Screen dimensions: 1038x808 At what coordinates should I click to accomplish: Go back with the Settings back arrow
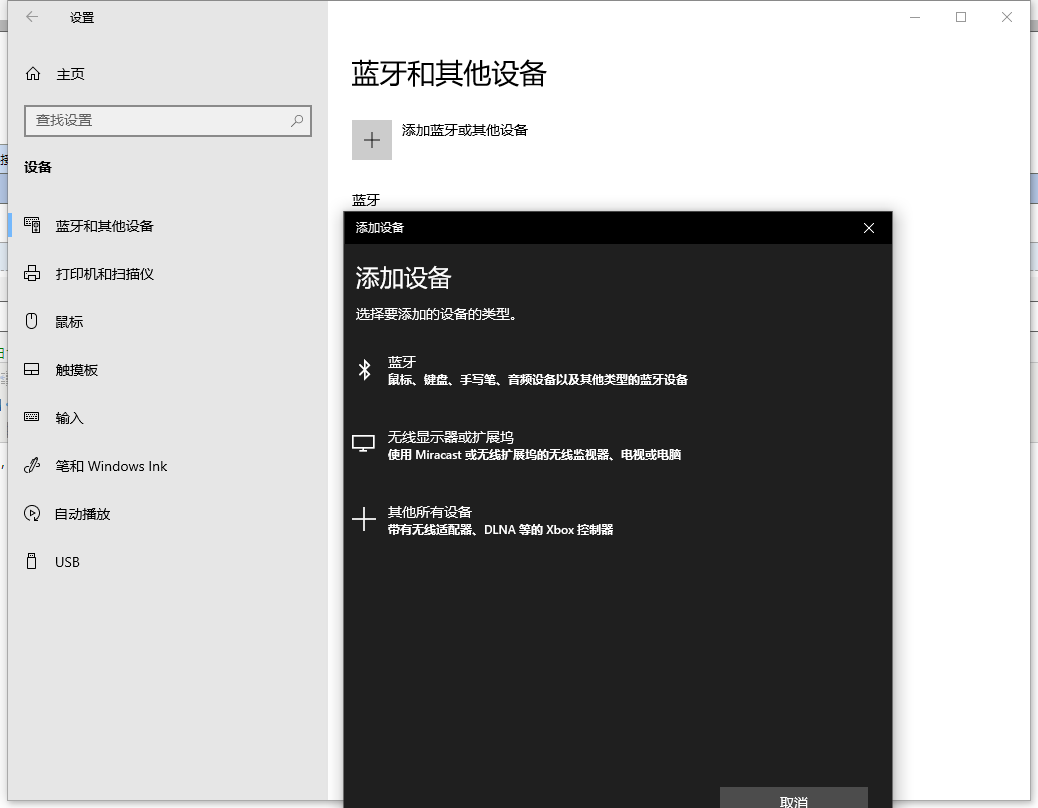coord(32,17)
